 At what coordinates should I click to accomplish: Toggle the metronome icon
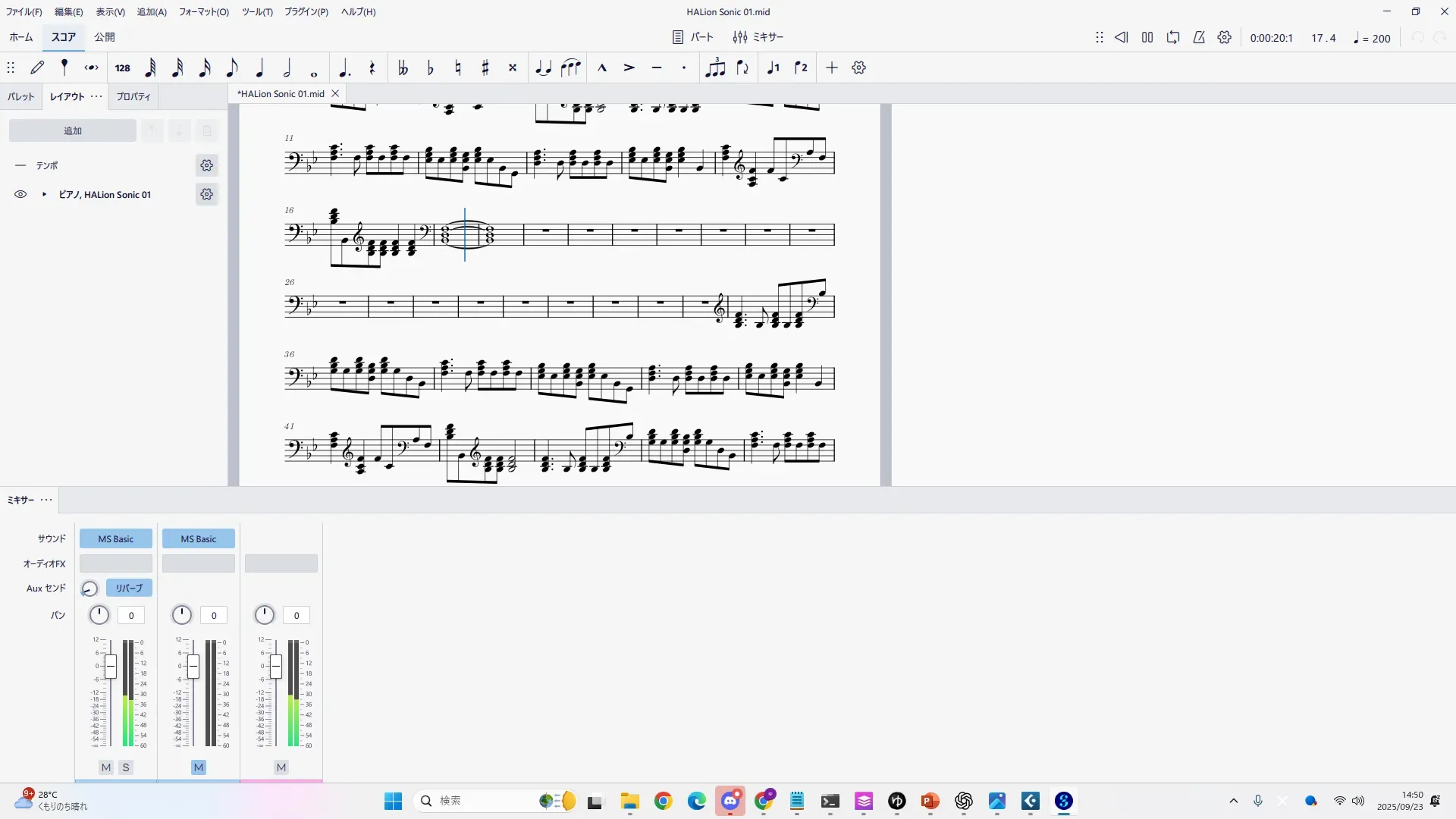[1199, 37]
